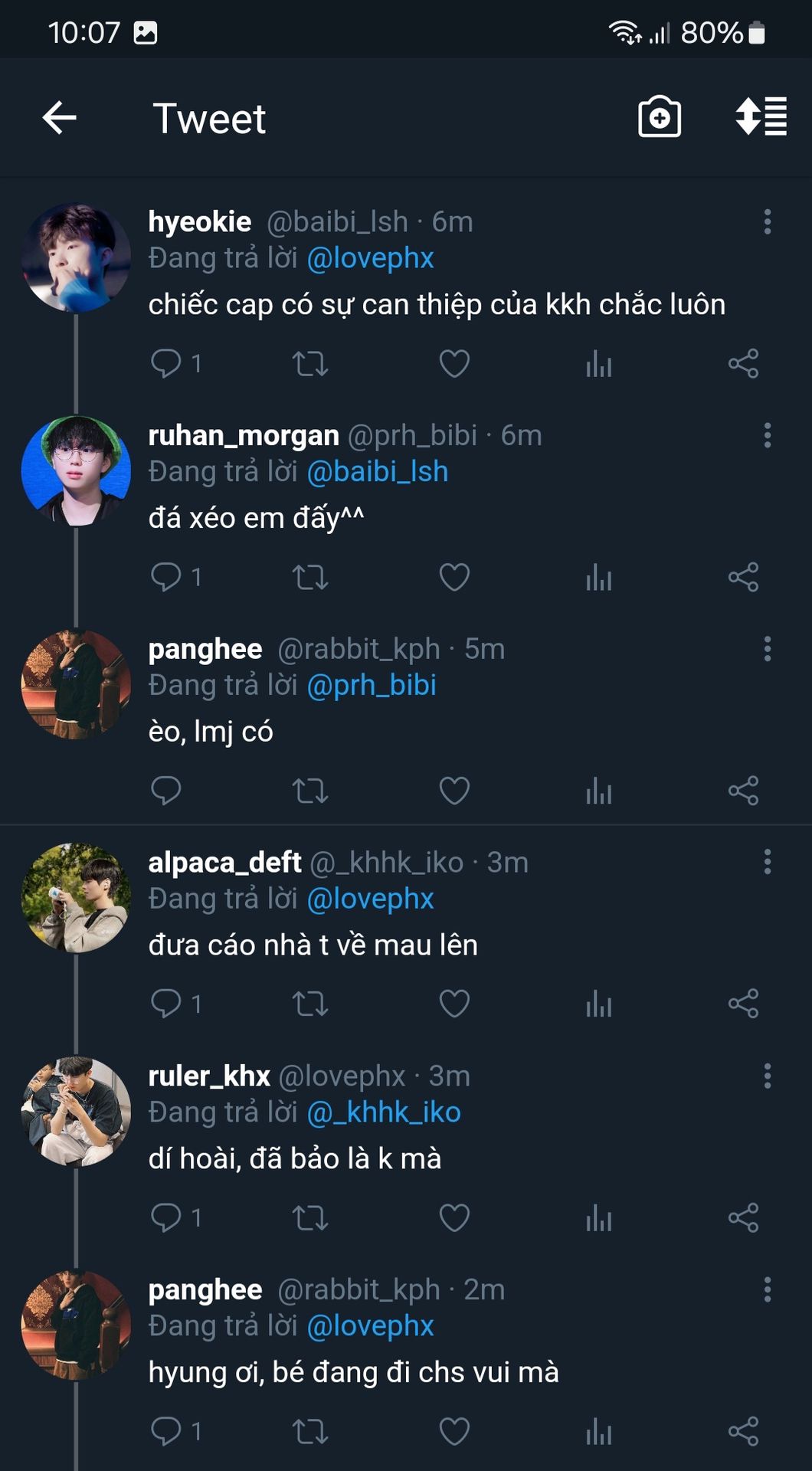Open the @lovephx mention in hyeokie's reply
This screenshot has width=812, height=1471.
click(x=370, y=258)
